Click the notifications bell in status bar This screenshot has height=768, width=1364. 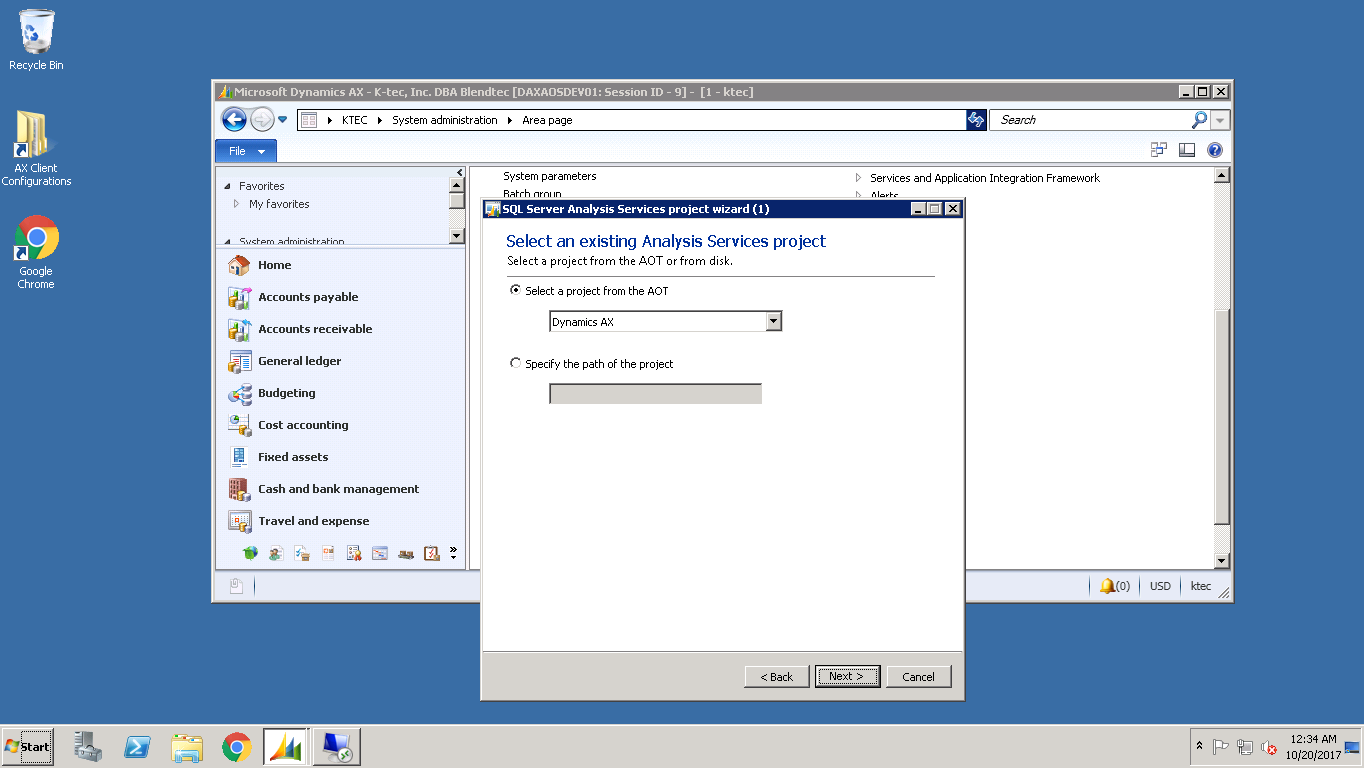pyautogui.click(x=1107, y=586)
